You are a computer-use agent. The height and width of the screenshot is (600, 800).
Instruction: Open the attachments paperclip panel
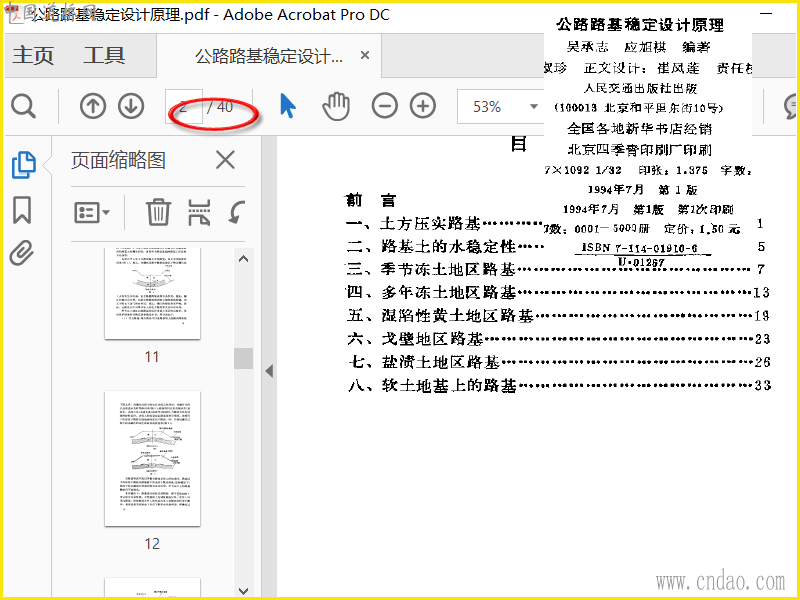click(x=22, y=253)
